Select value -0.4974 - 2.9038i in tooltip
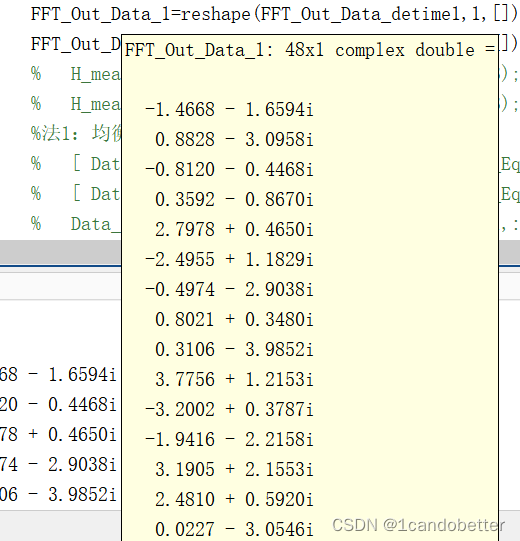The height and width of the screenshot is (541, 520). [x=229, y=289]
